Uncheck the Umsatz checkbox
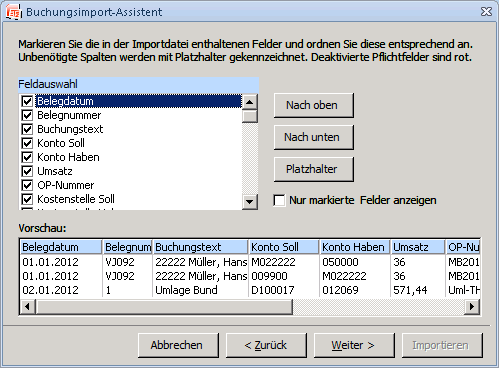 pyautogui.click(x=27, y=171)
